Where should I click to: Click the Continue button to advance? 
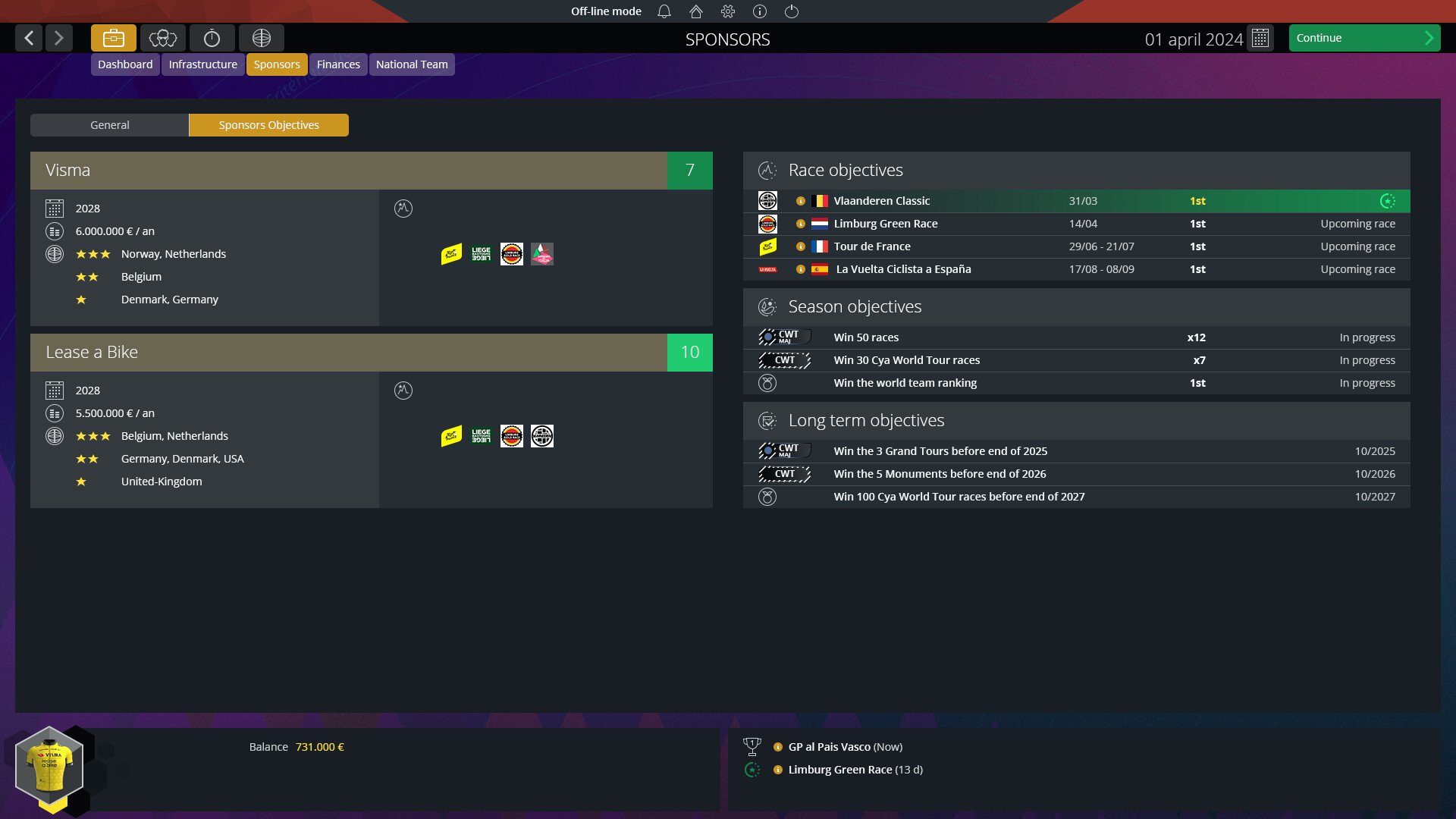point(1362,38)
